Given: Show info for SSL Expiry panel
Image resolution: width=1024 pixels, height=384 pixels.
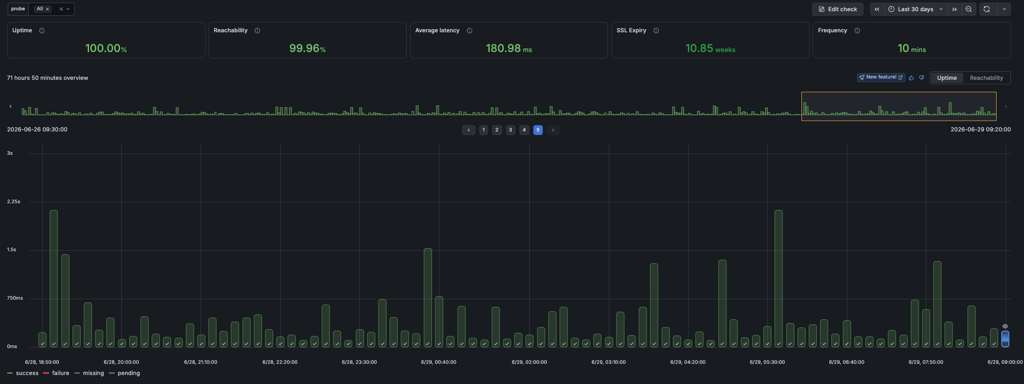Looking at the screenshot, I should coord(656,31).
